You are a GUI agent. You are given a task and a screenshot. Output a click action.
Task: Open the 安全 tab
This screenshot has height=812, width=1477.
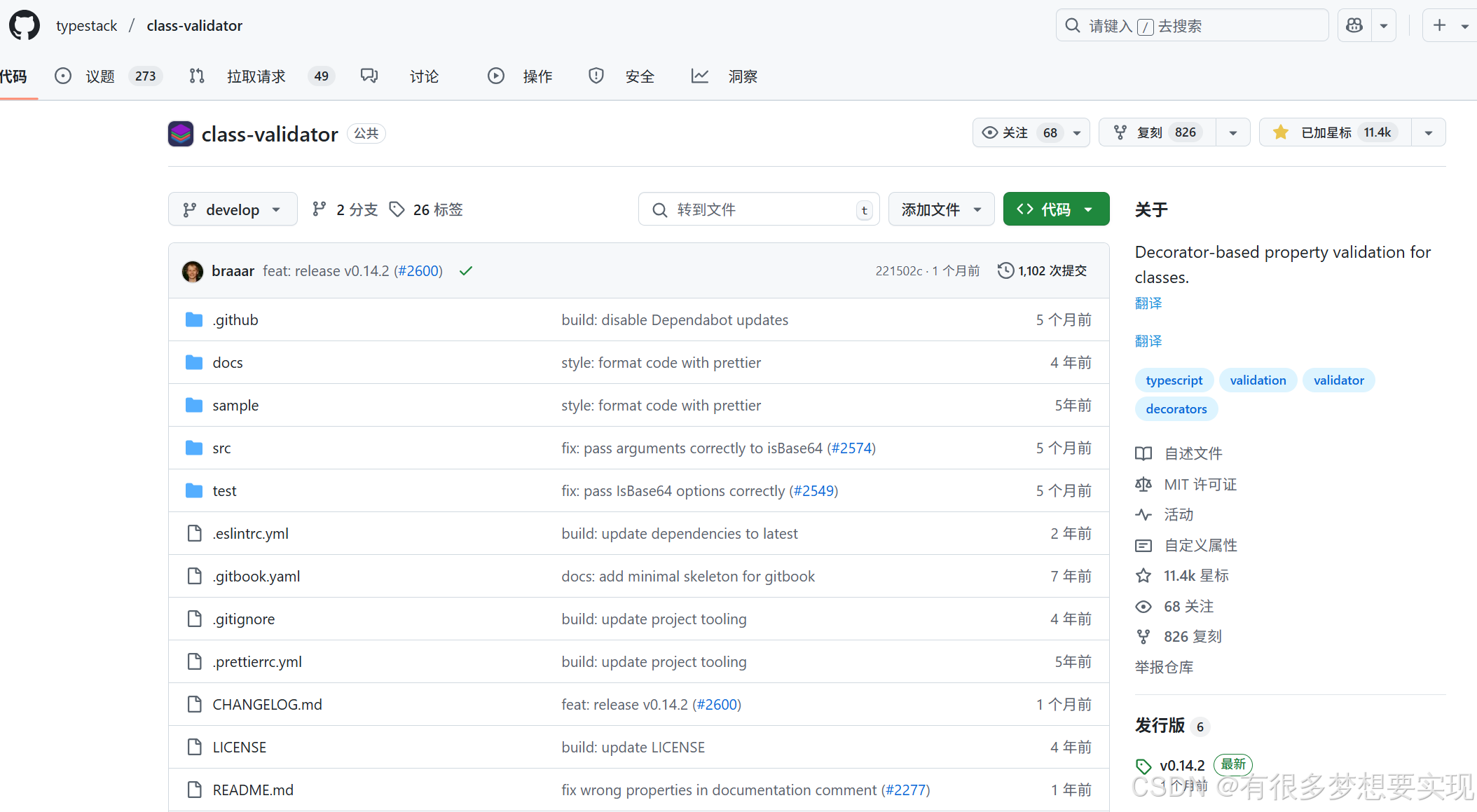(x=621, y=76)
